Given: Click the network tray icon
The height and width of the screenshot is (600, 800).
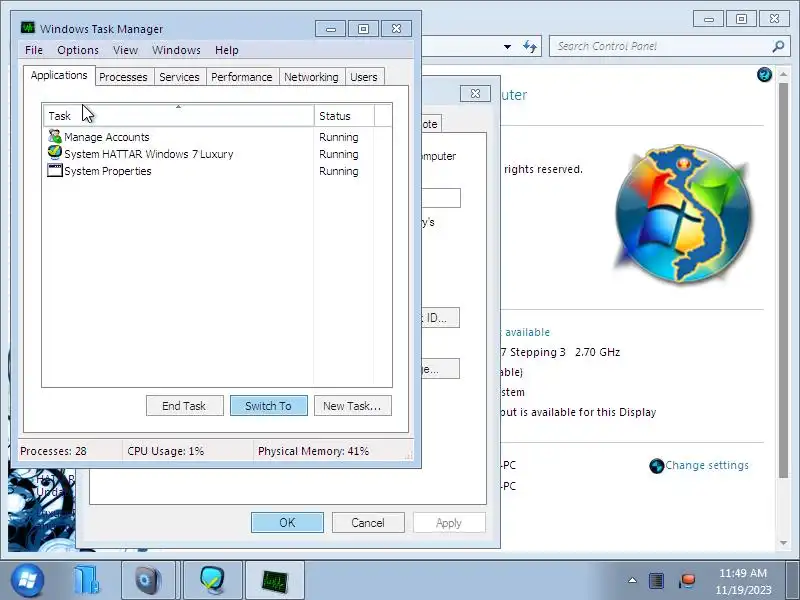Looking at the screenshot, I should [687, 581].
